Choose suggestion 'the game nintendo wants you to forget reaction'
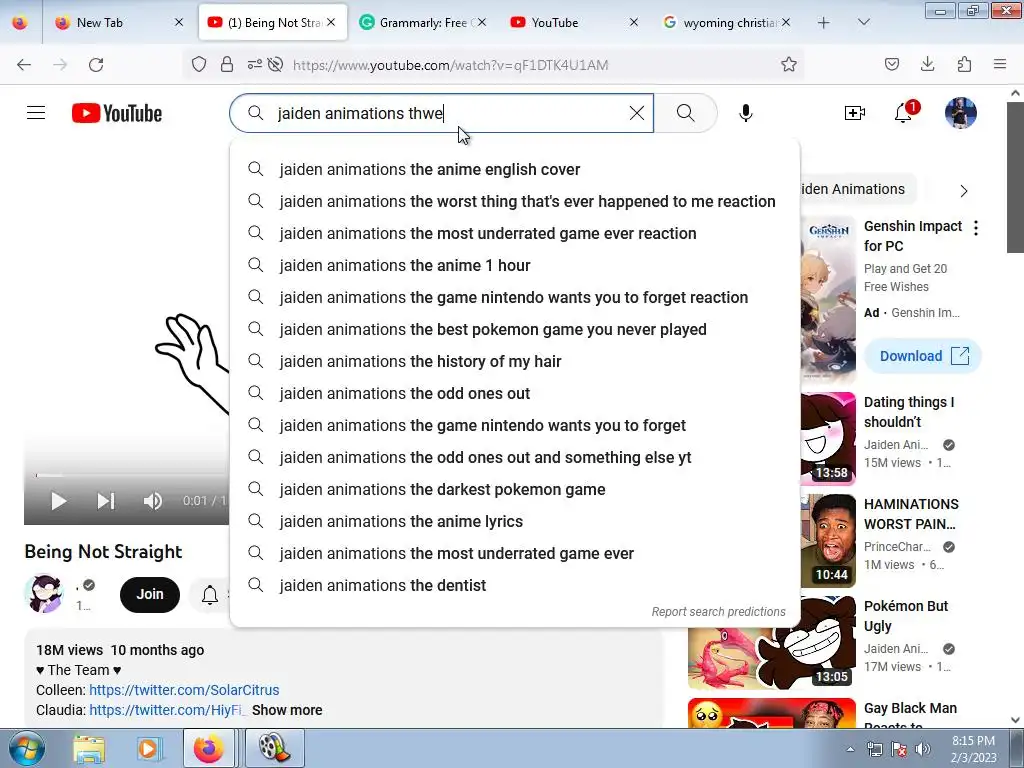The width and height of the screenshot is (1024, 768). coord(515,297)
